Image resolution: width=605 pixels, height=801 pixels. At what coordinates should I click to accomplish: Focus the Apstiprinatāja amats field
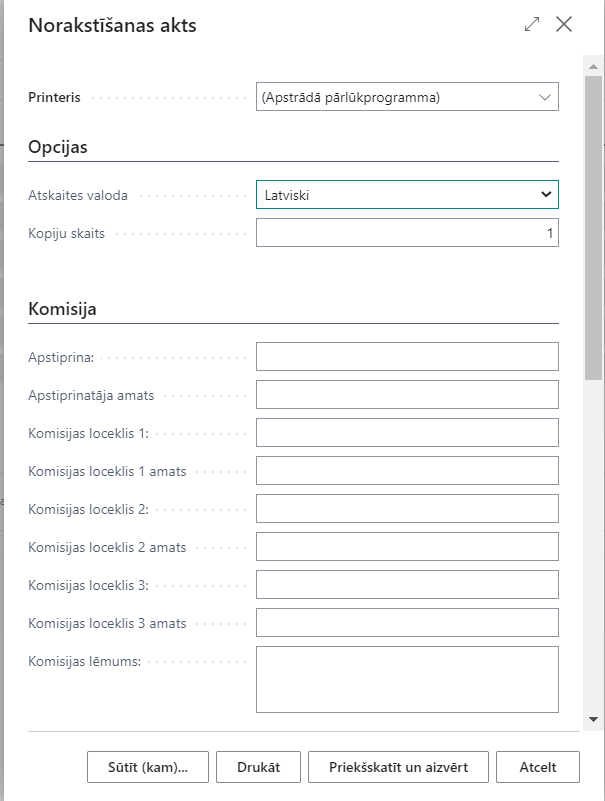407,395
